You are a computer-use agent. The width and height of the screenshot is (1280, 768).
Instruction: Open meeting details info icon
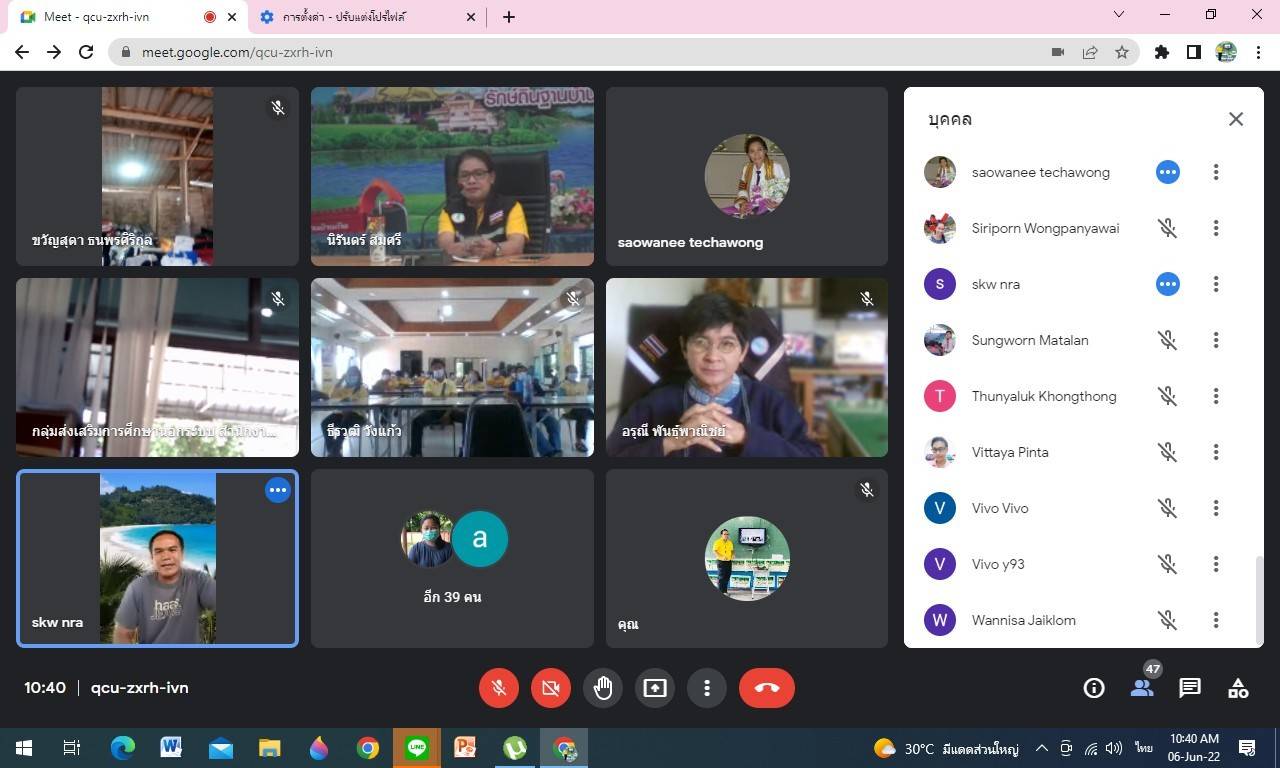point(1094,688)
